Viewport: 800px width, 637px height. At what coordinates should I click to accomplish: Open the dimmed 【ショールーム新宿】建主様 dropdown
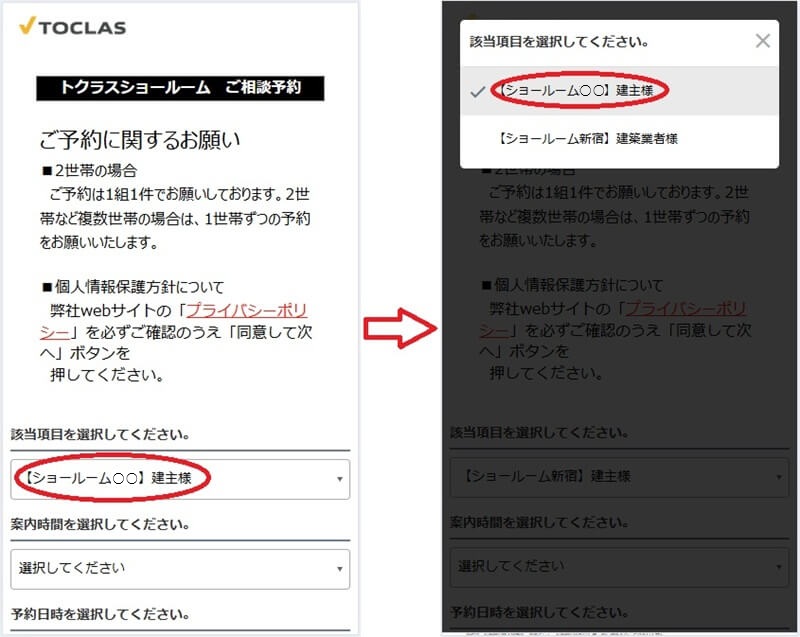(618, 477)
